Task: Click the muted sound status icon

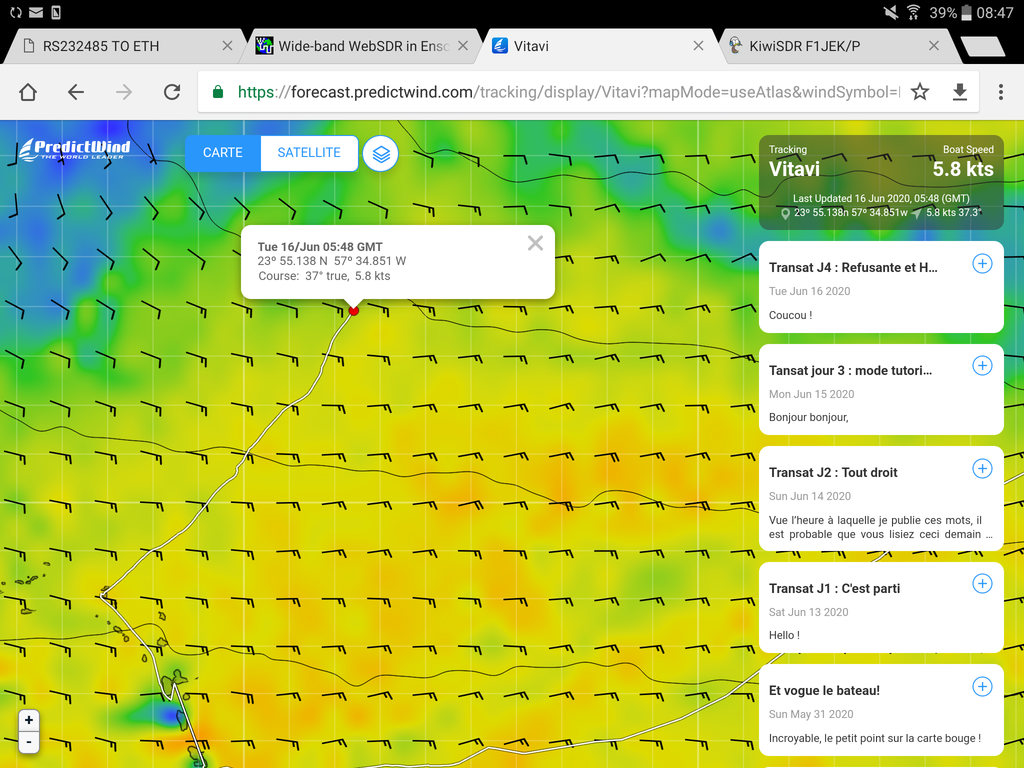Action: (890, 12)
